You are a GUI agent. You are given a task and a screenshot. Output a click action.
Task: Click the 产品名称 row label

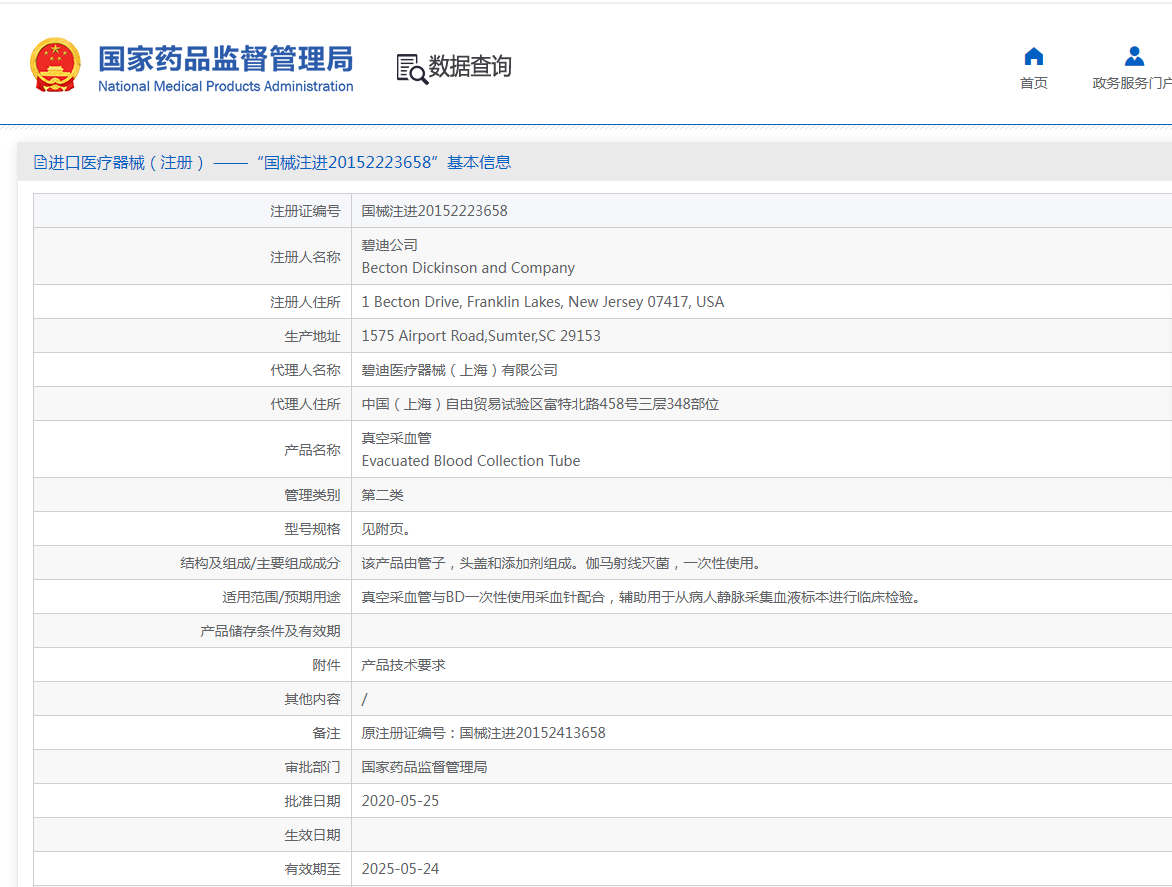coord(312,450)
